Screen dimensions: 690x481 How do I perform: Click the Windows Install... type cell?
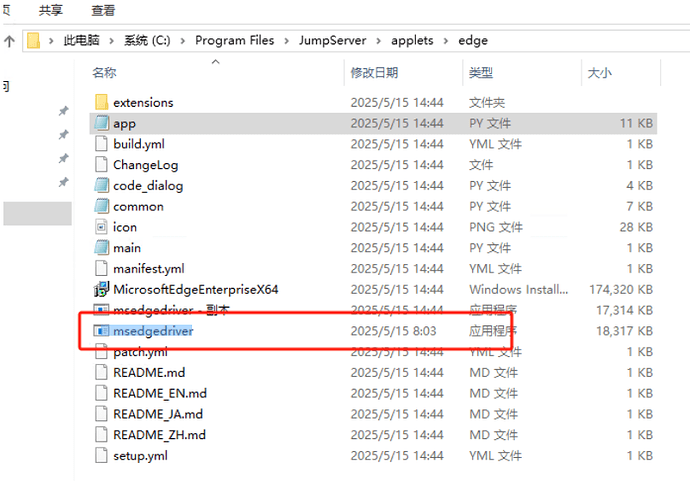click(519, 289)
